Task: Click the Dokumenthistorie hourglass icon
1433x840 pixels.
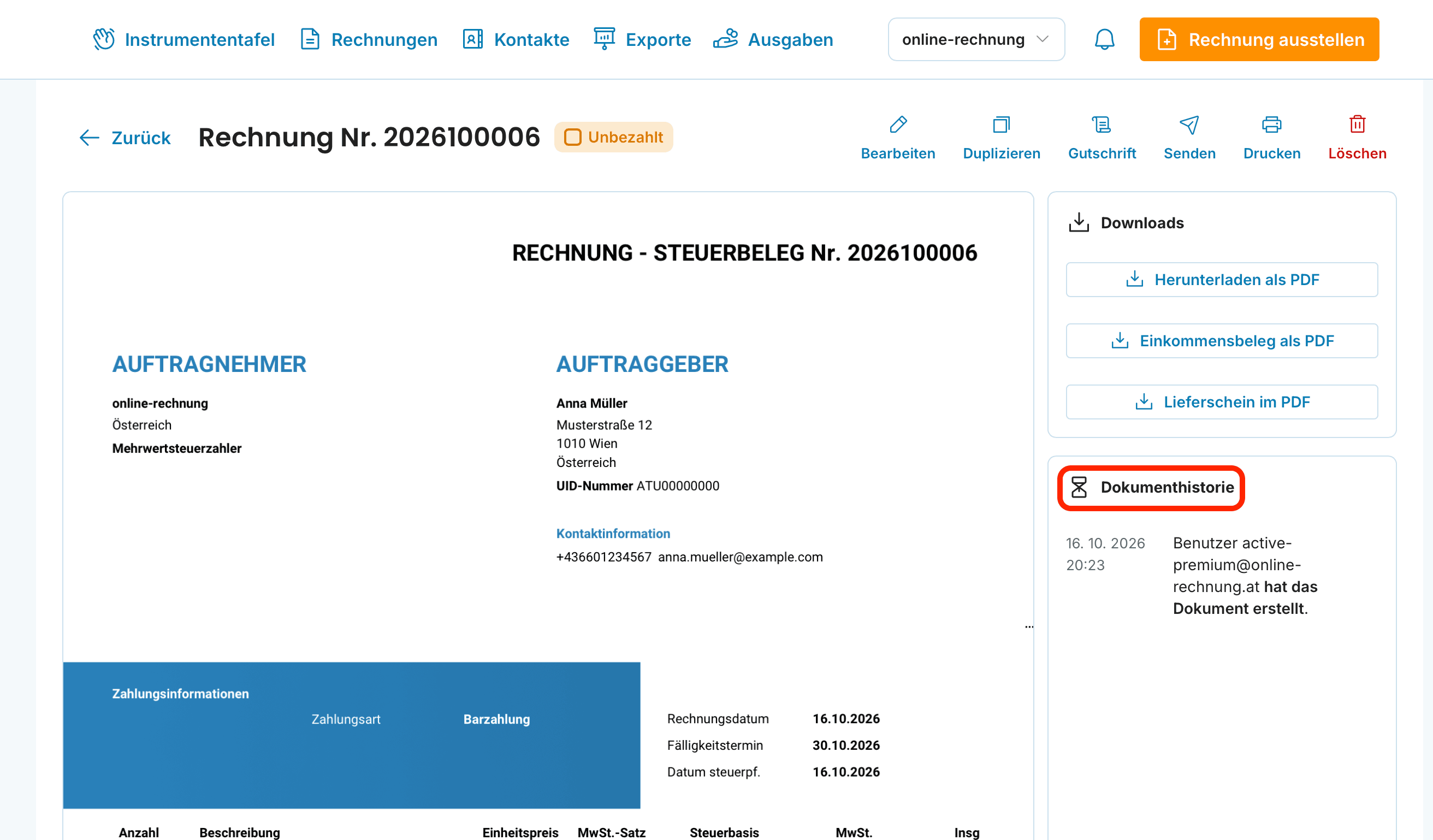Action: [1079, 487]
